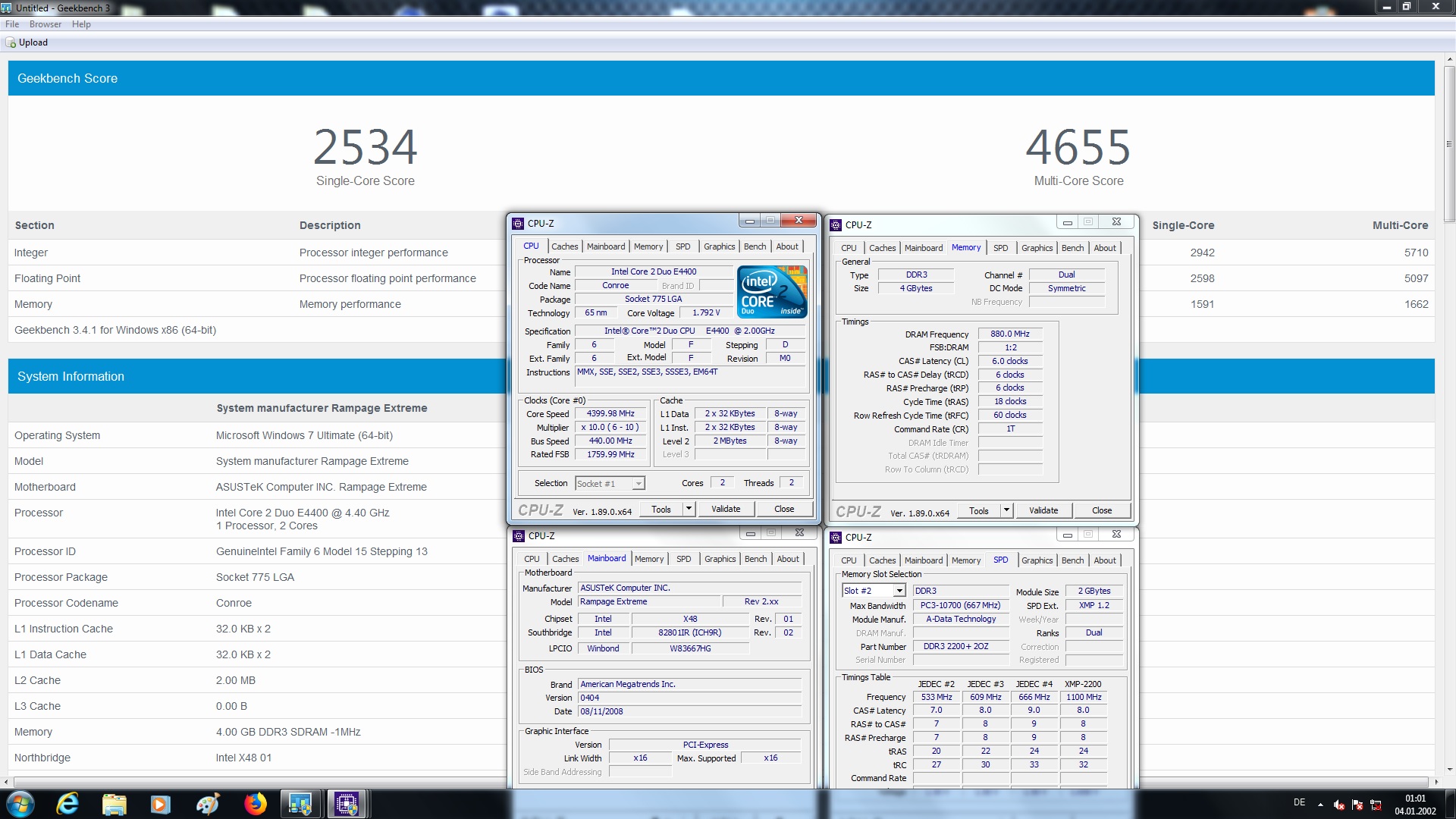Open Bench tab in CPU-tab CPU-Z window

click(755, 246)
